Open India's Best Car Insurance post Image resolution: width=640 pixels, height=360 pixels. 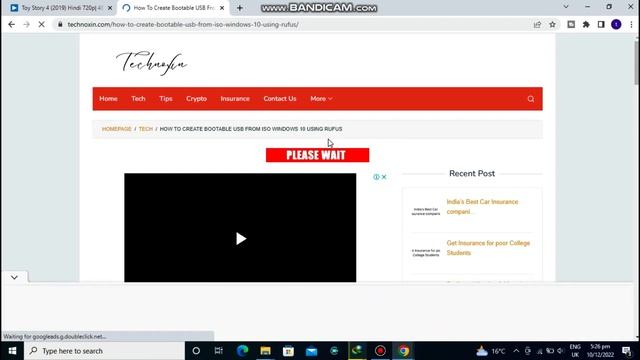point(482,207)
